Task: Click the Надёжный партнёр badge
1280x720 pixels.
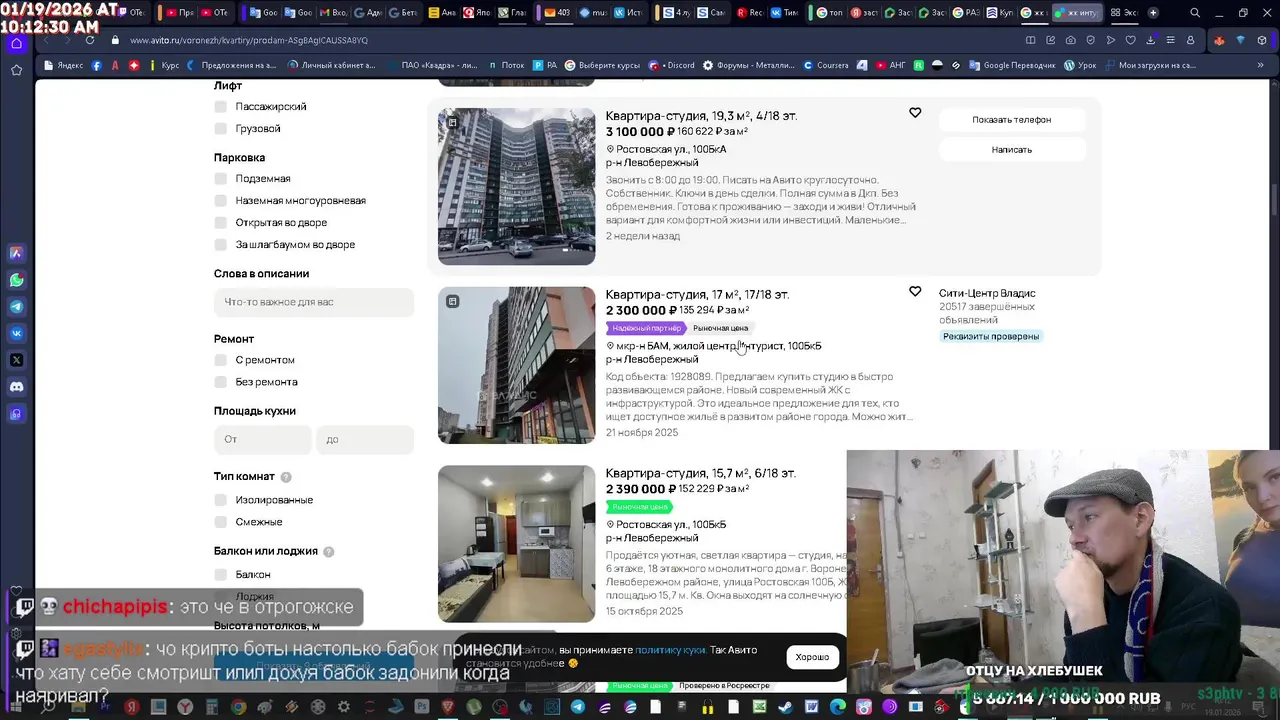Action: pyautogui.click(x=646, y=328)
